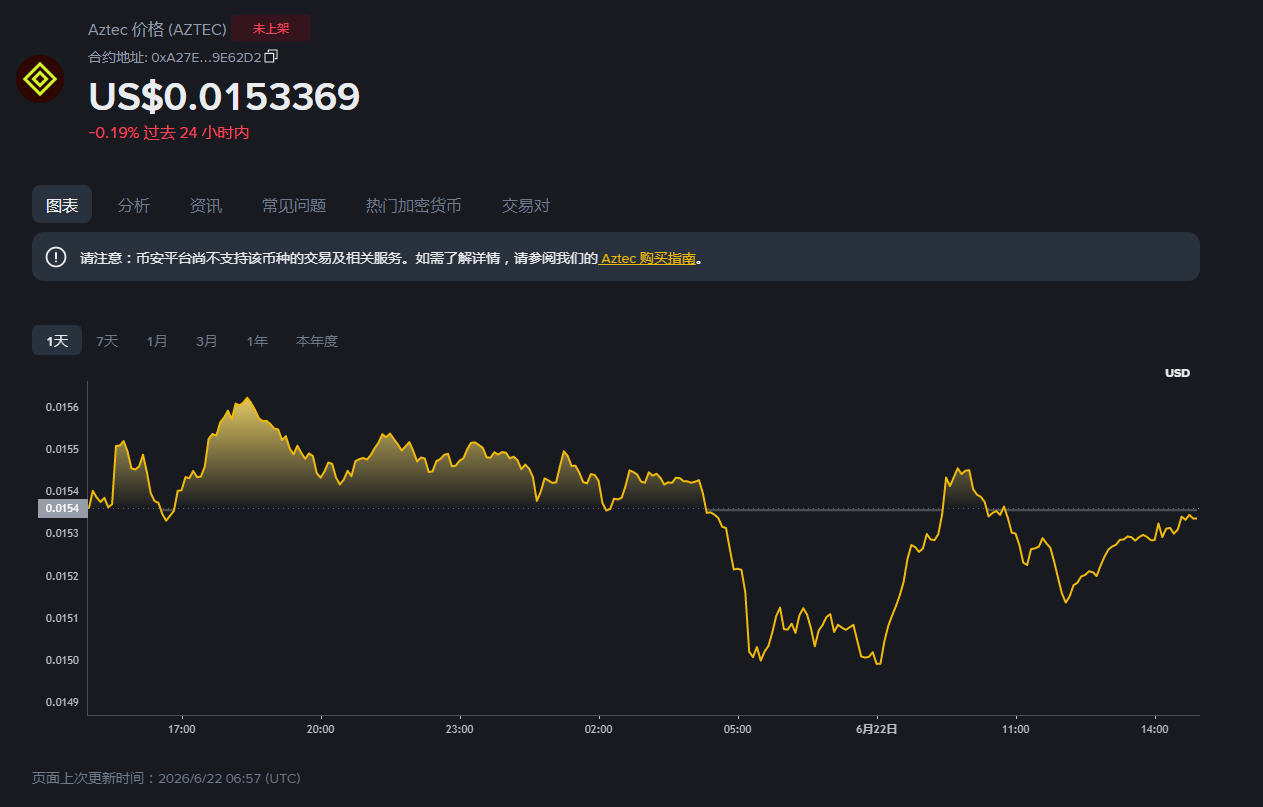Image resolution: width=1263 pixels, height=807 pixels.
Task: Switch to the 交易对 tab
Action: [x=526, y=205]
